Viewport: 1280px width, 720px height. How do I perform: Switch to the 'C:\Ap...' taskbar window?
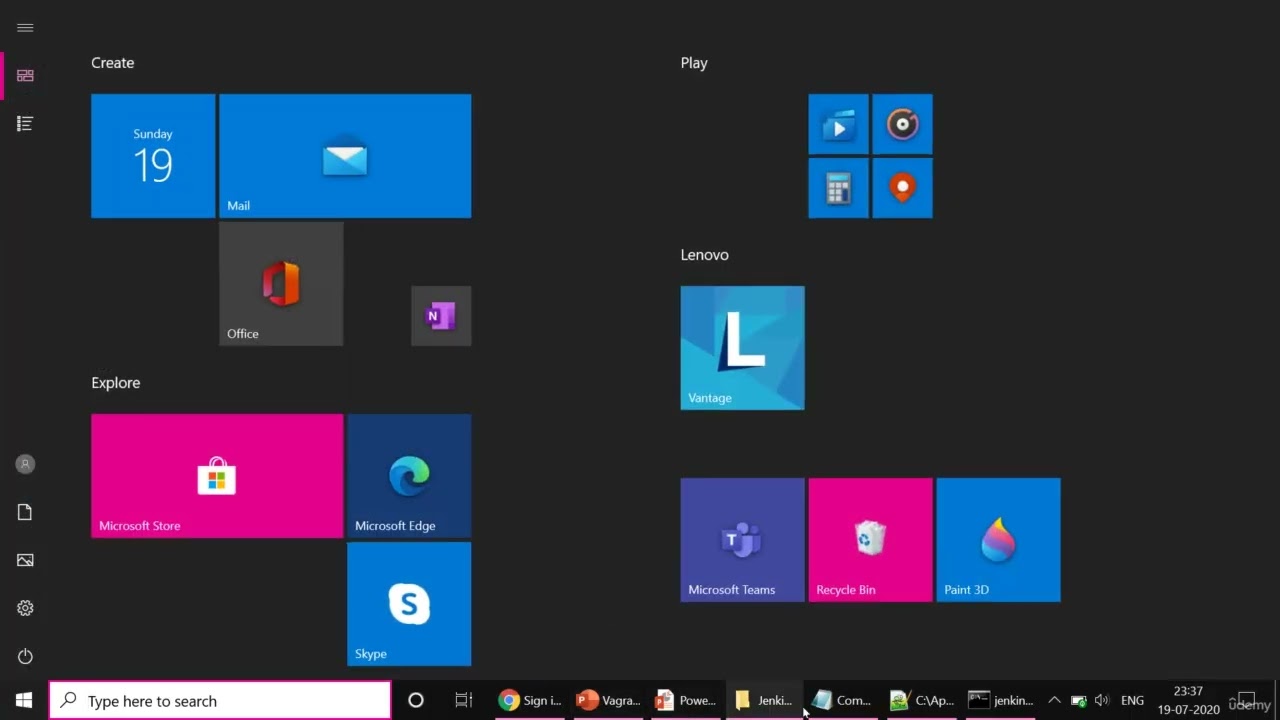(x=922, y=700)
